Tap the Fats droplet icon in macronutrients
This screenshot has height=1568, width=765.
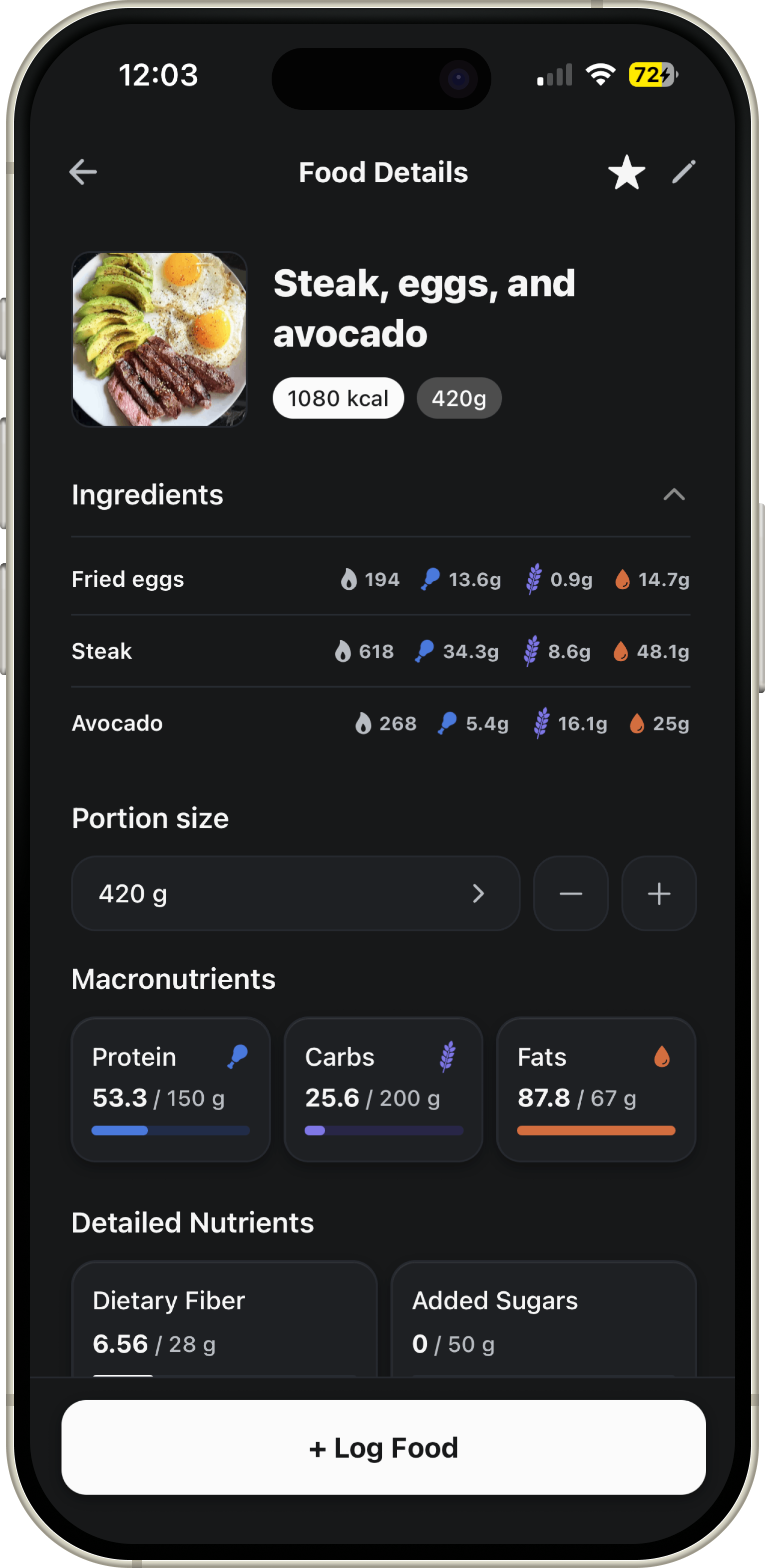[x=662, y=1057]
